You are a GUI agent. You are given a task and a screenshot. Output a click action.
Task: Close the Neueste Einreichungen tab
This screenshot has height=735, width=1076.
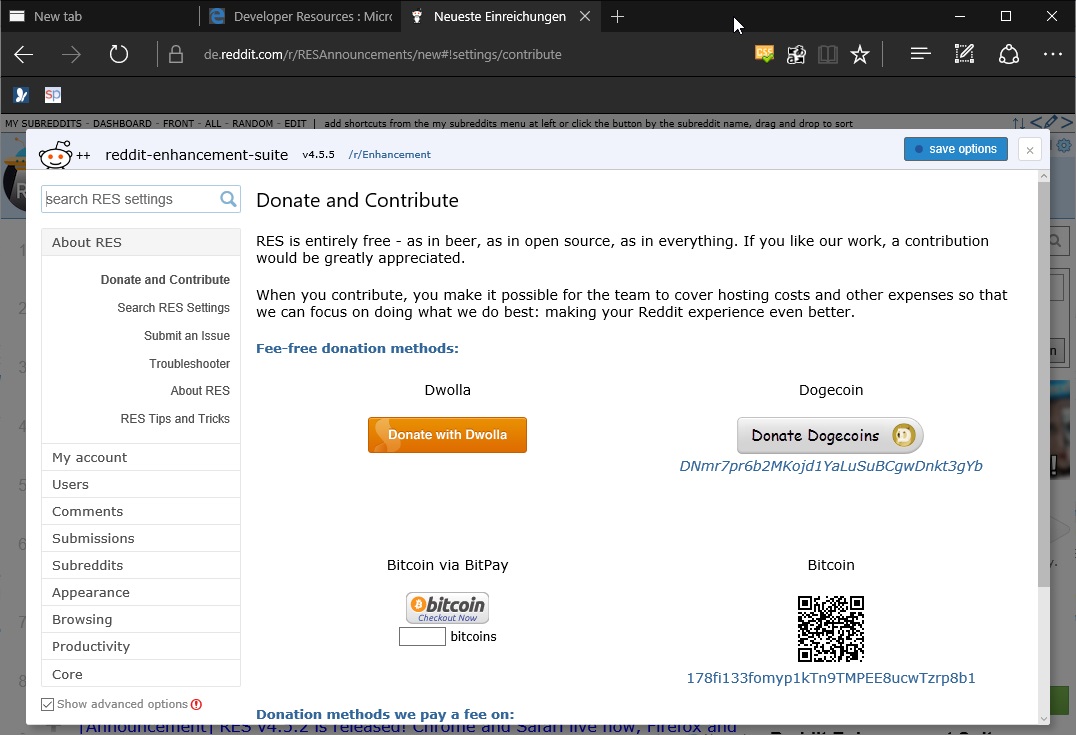pyautogui.click(x=585, y=16)
